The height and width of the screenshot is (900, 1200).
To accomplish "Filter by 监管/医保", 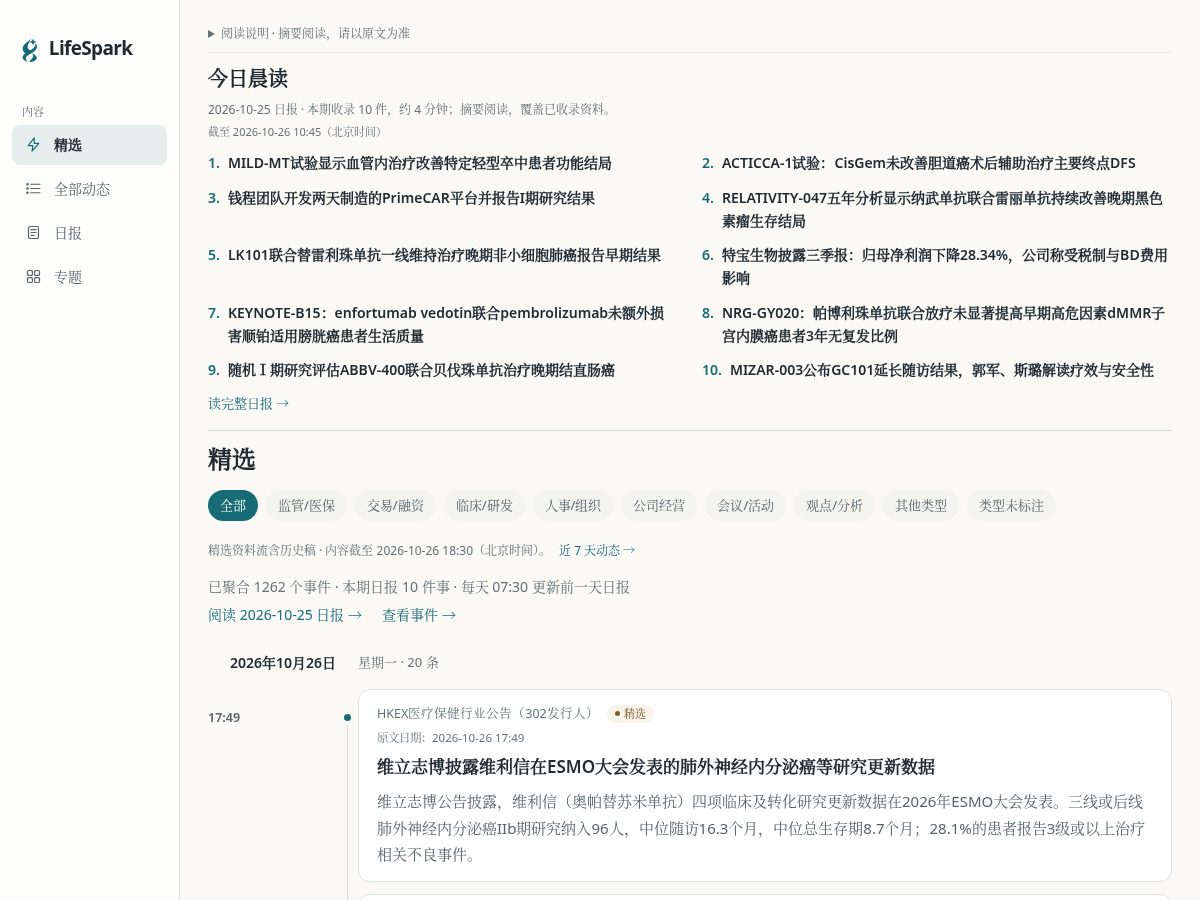I will click(x=306, y=506).
